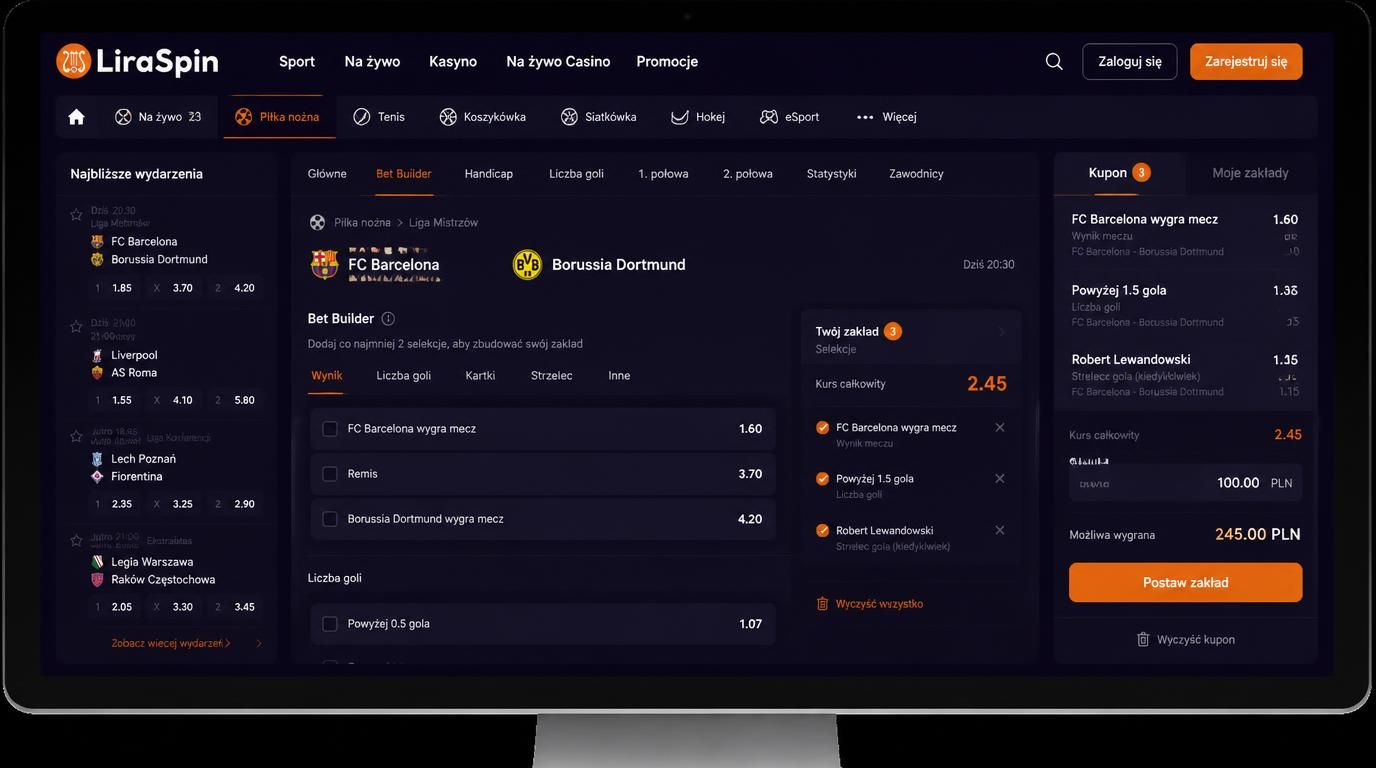Open the search magnifier icon
1376x768 pixels.
point(1054,61)
